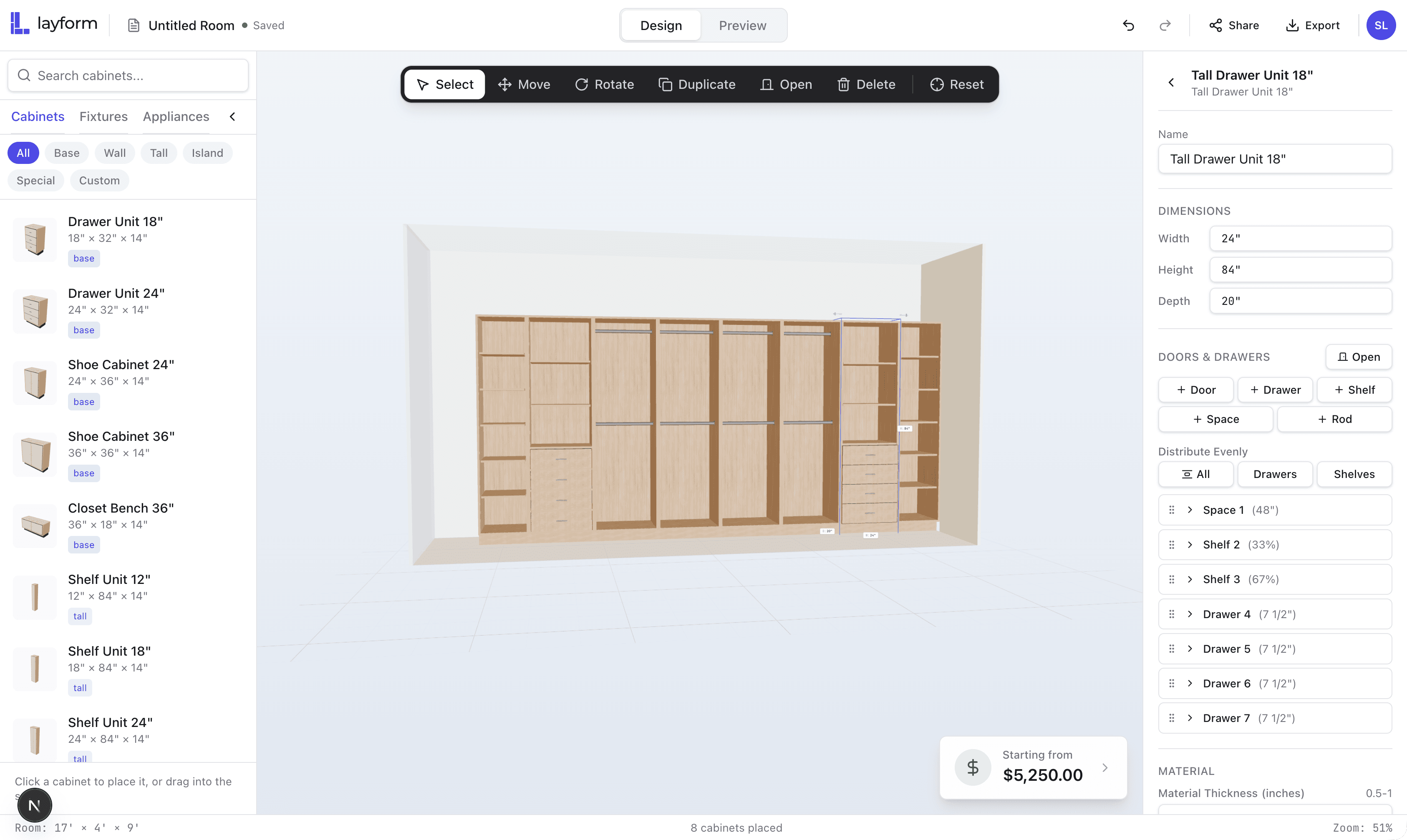Expand the Space 1 row
Viewport: 1407px width, 840px height.
[x=1190, y=510]
